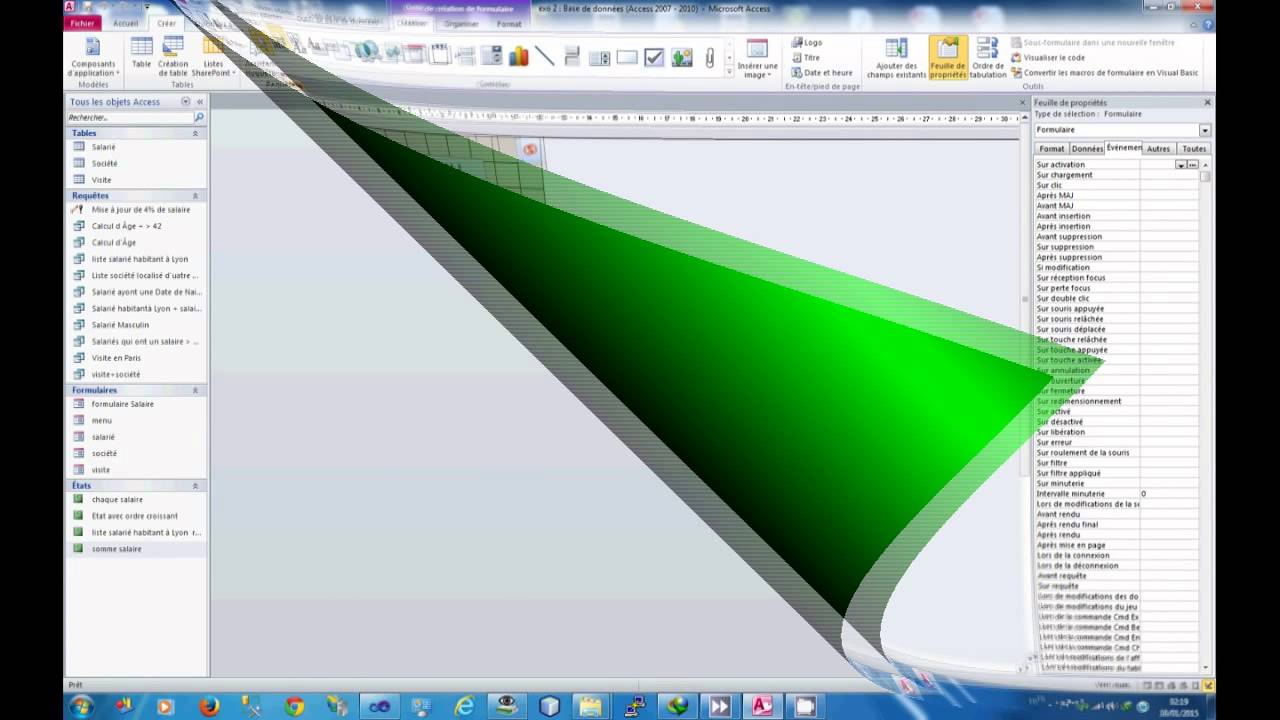Open the Fichier tab
This screenshot has width=1280, height=720.
click(83, 23)
